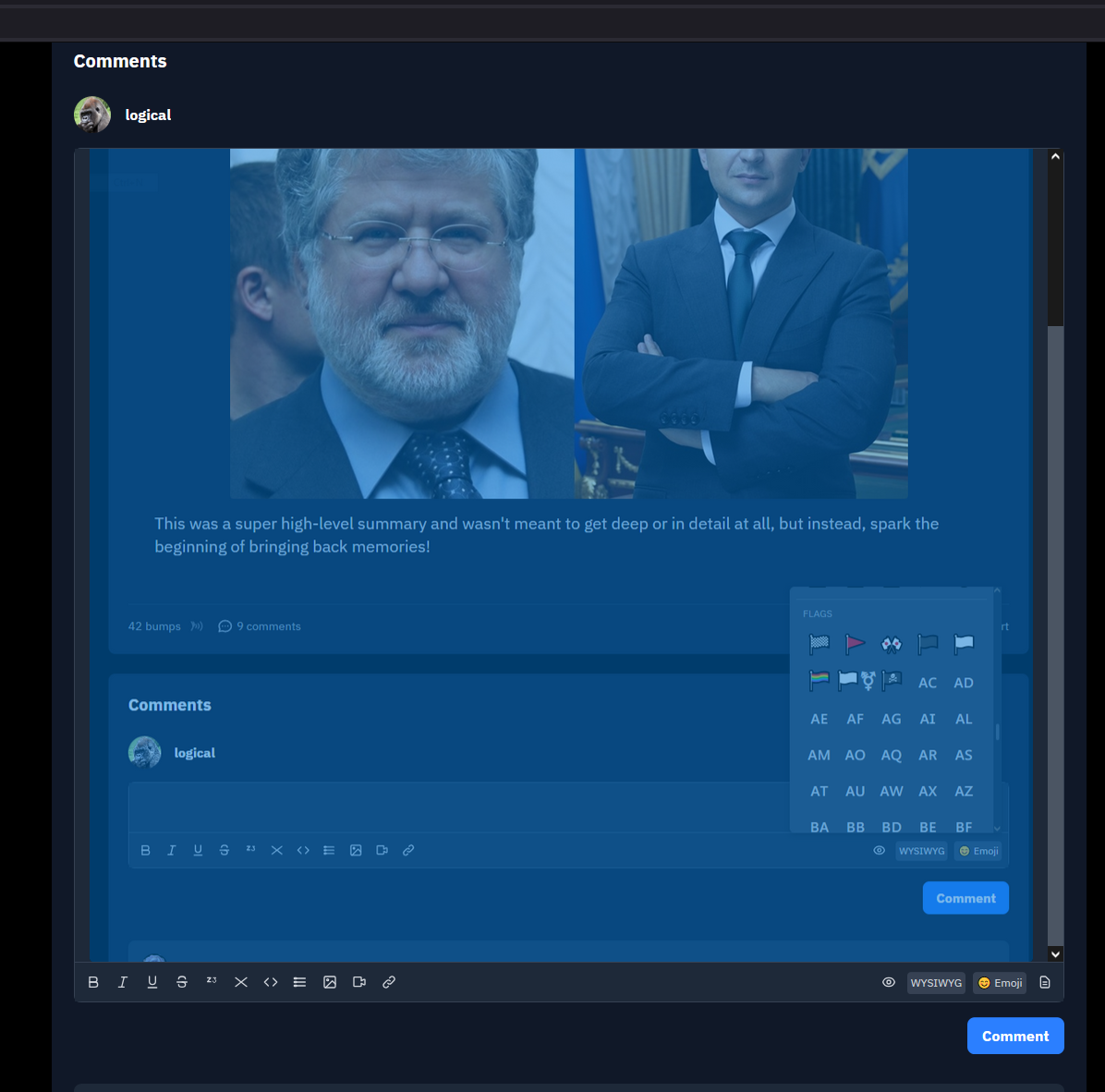Toggle WYSIWYG in the embedded preview toolbar

tap(922, 851)
